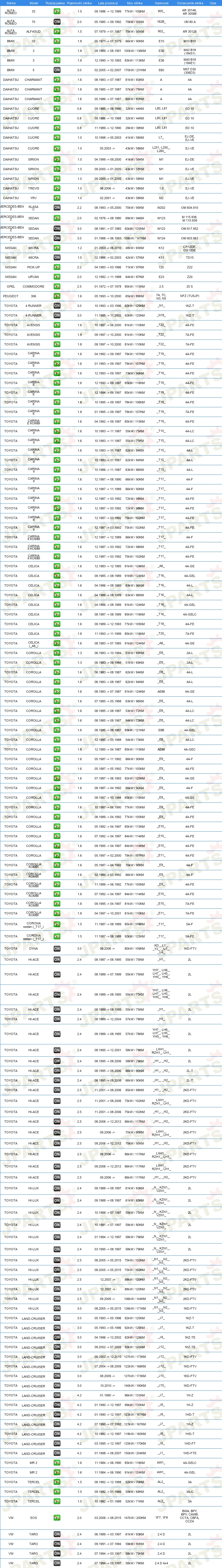
Task: Click diesel icon in Land-Cruiser 1HD-FTE row
Action: tap(57, 1453)
